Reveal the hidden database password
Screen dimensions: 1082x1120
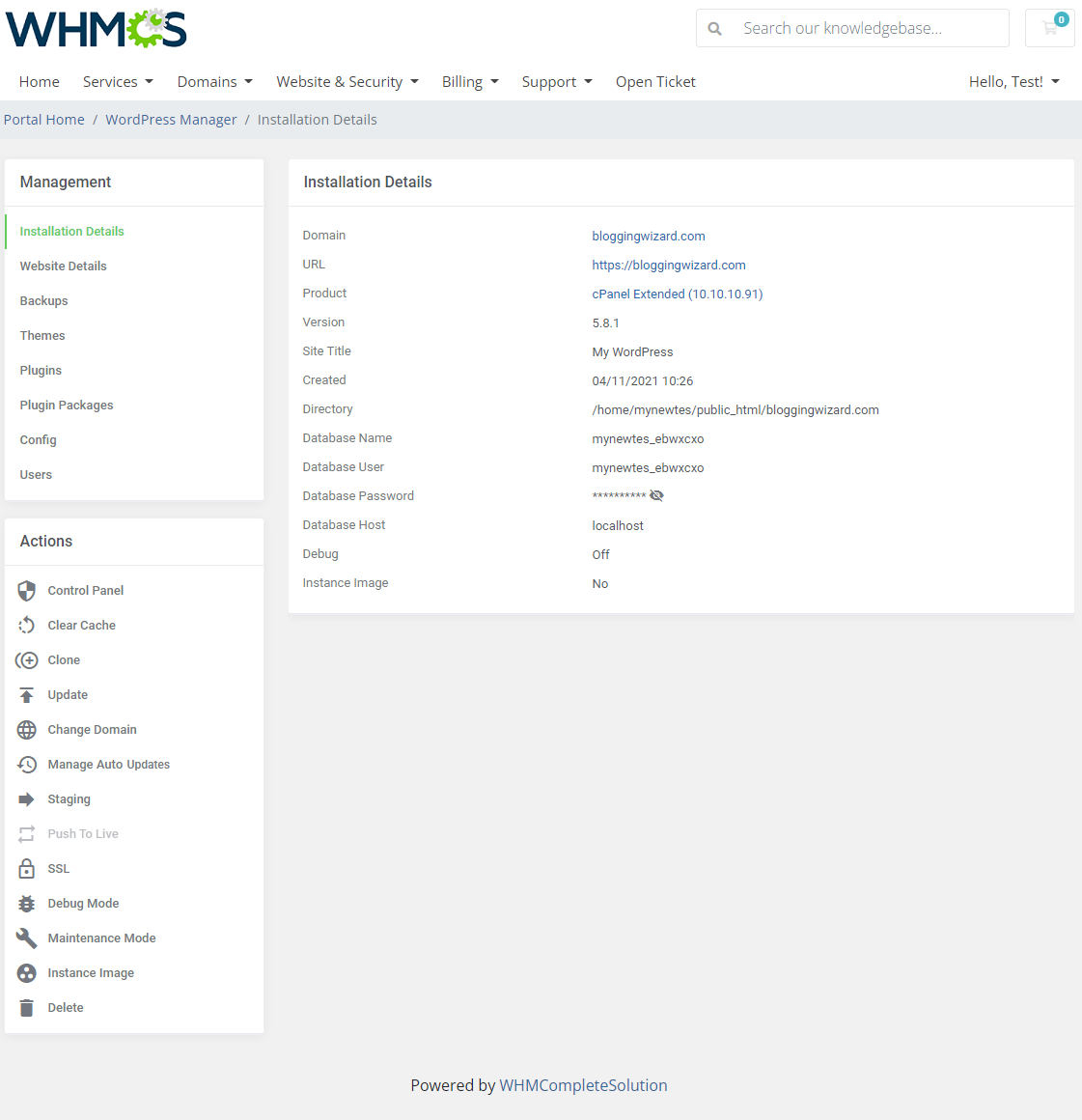click(656, 495)
